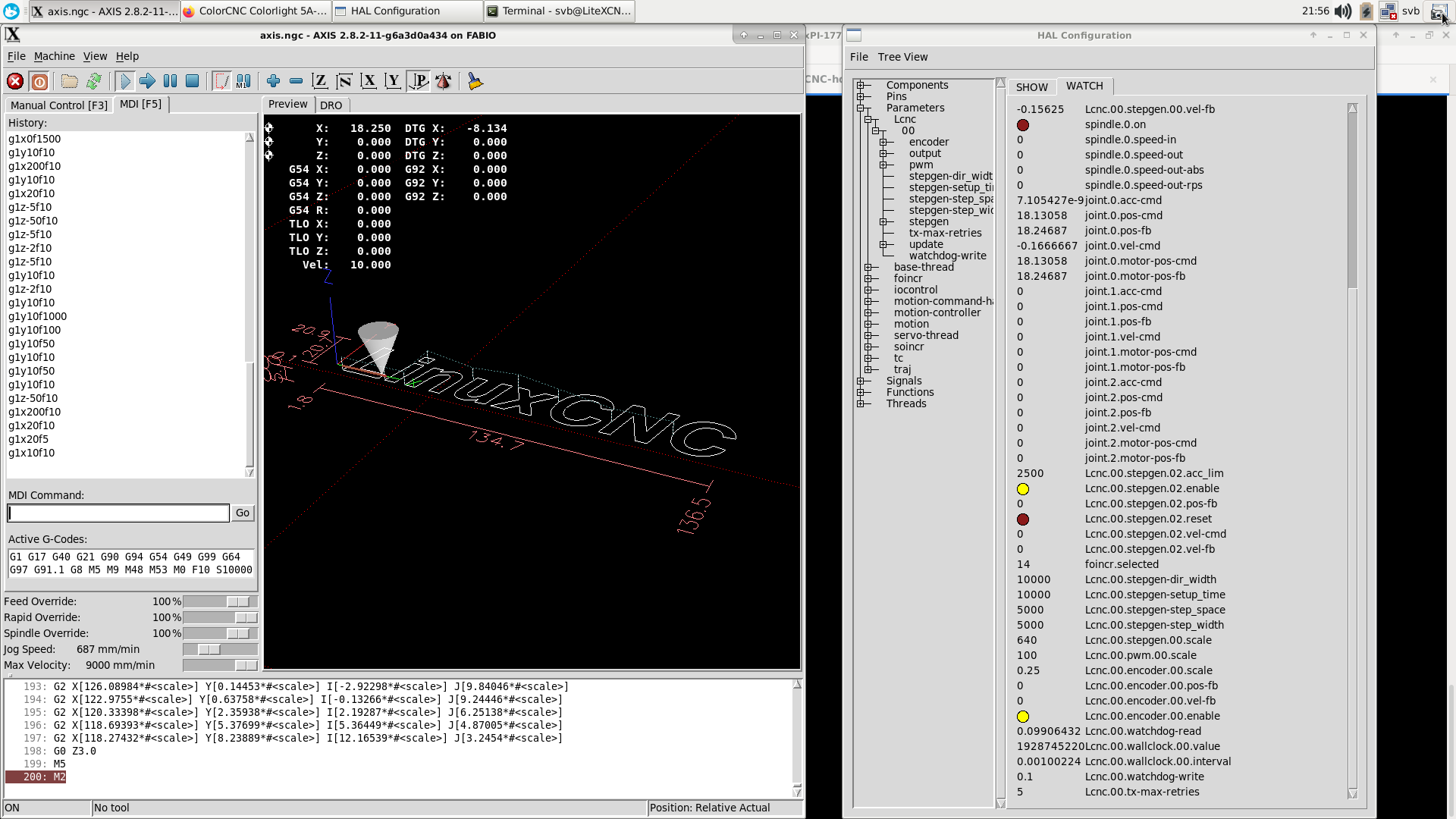Toggle the Emergency Stop button
This screenshot has height=819, width=1456.
15,81
